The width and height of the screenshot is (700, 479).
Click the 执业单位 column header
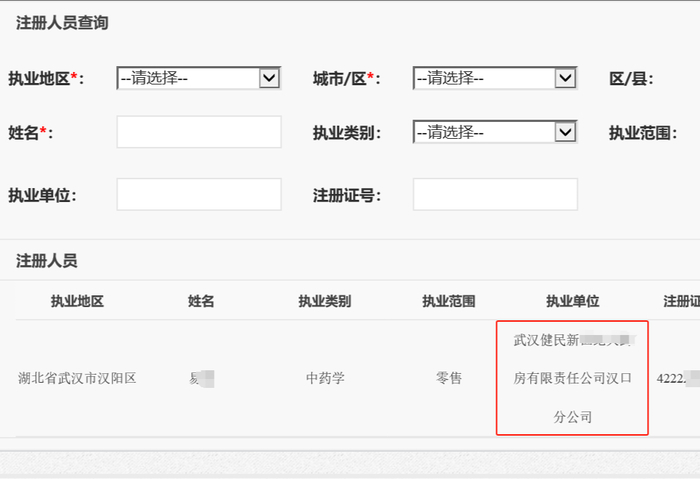point(573,301)
